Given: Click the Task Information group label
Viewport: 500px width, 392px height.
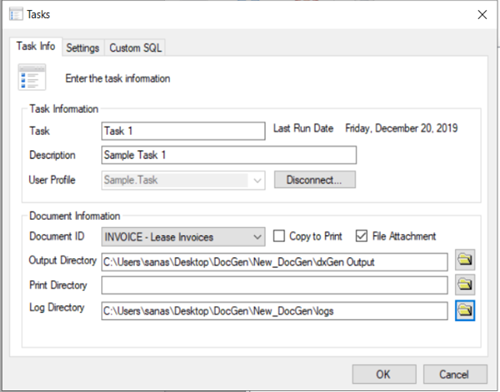Looking at the screenshot, I should click(x=64, y=109).
